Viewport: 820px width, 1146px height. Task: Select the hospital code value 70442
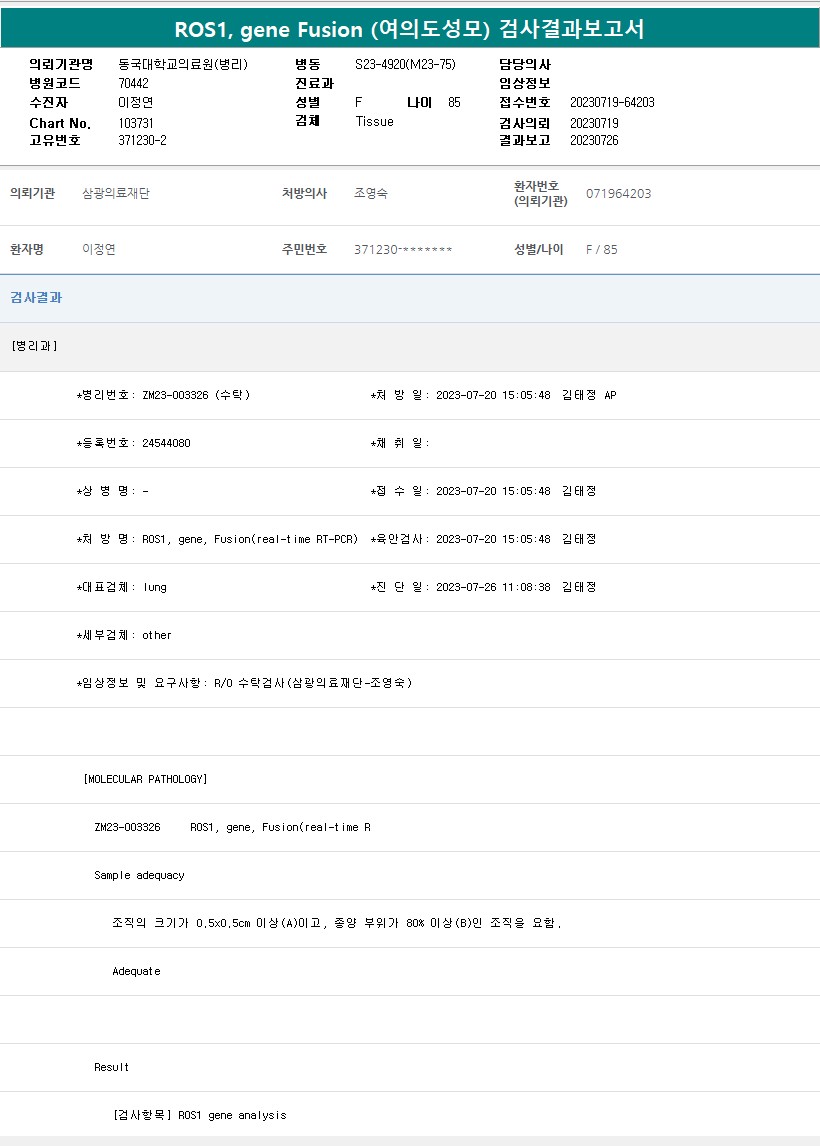133,83
